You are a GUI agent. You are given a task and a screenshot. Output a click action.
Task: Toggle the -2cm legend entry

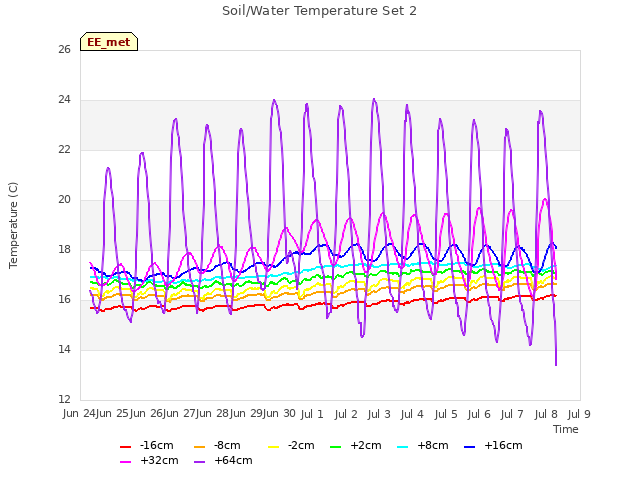coord(291,445)
